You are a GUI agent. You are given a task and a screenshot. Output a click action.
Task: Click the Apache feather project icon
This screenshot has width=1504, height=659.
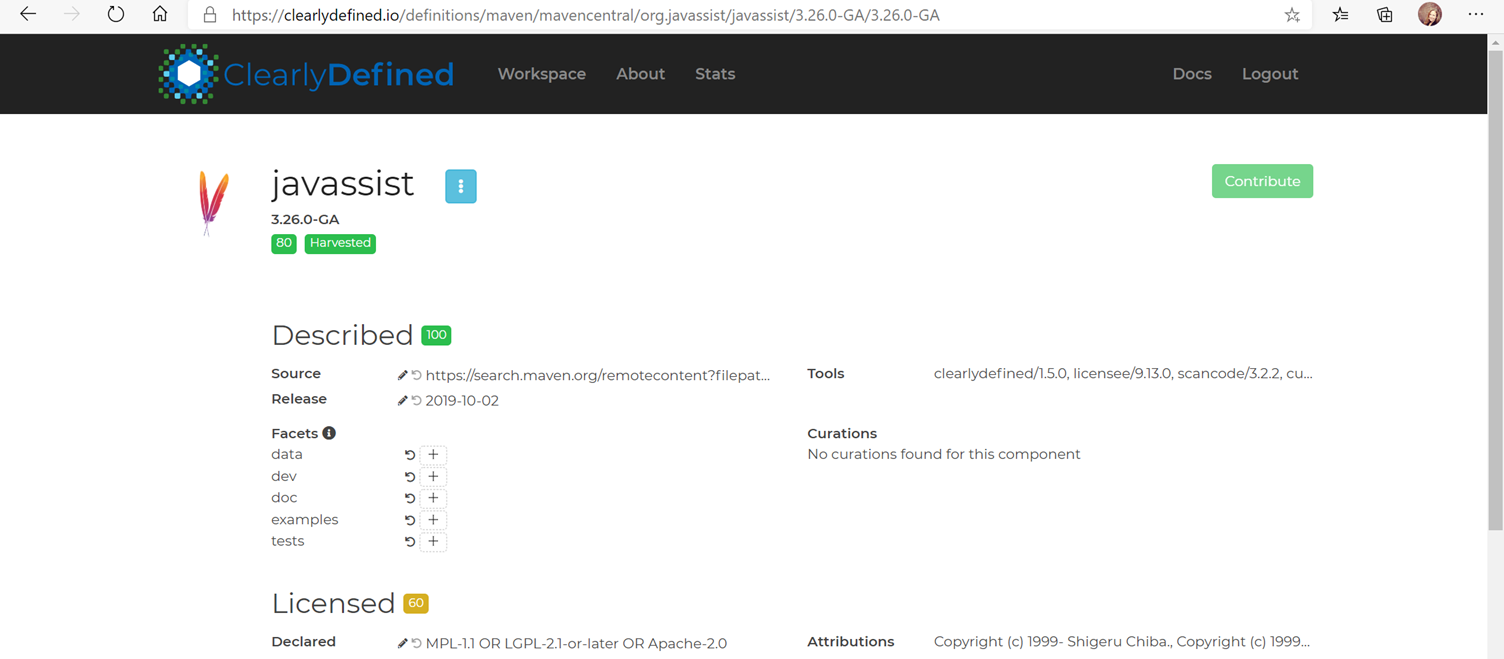(213, 202)
